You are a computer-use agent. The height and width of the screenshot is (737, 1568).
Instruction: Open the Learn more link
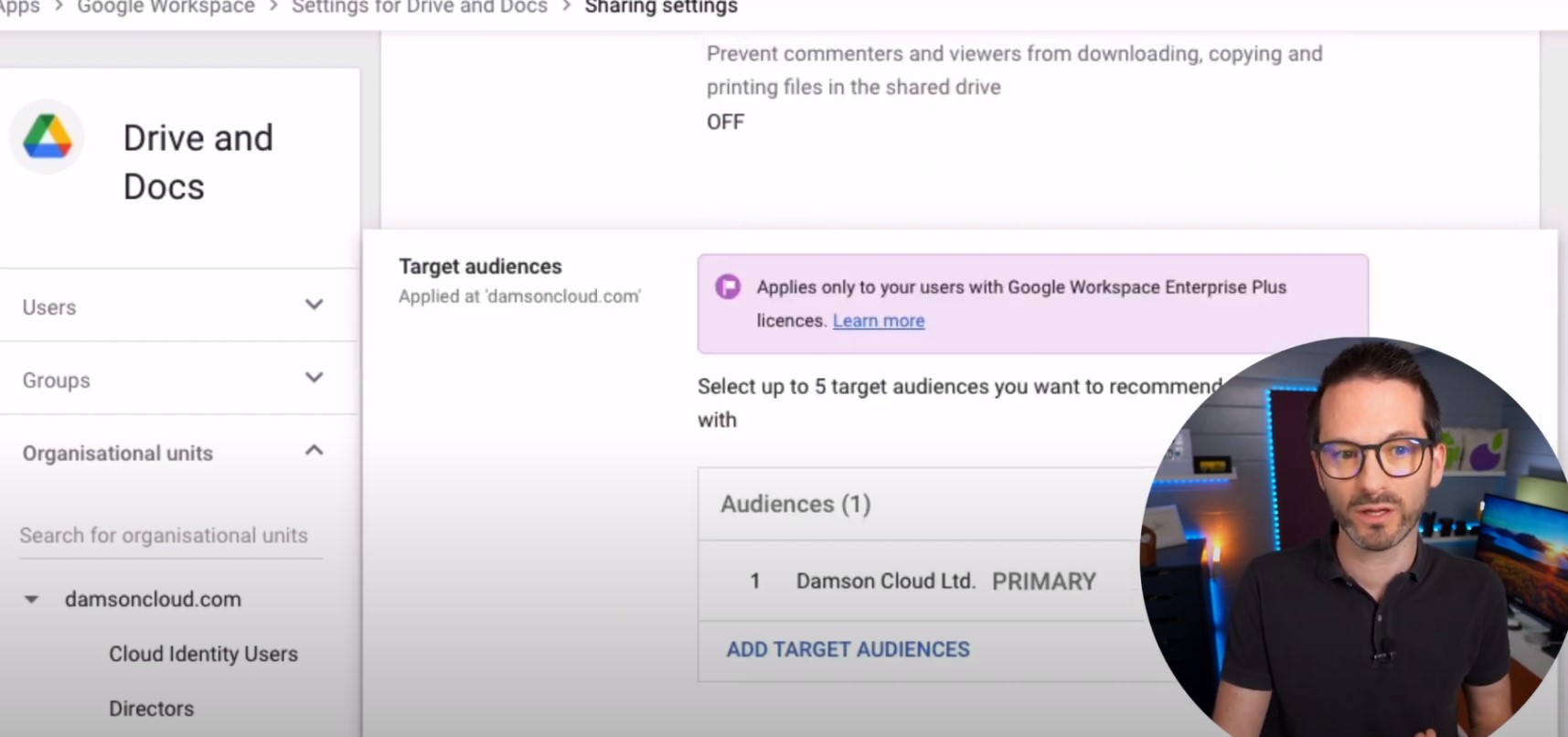(879, 321)
